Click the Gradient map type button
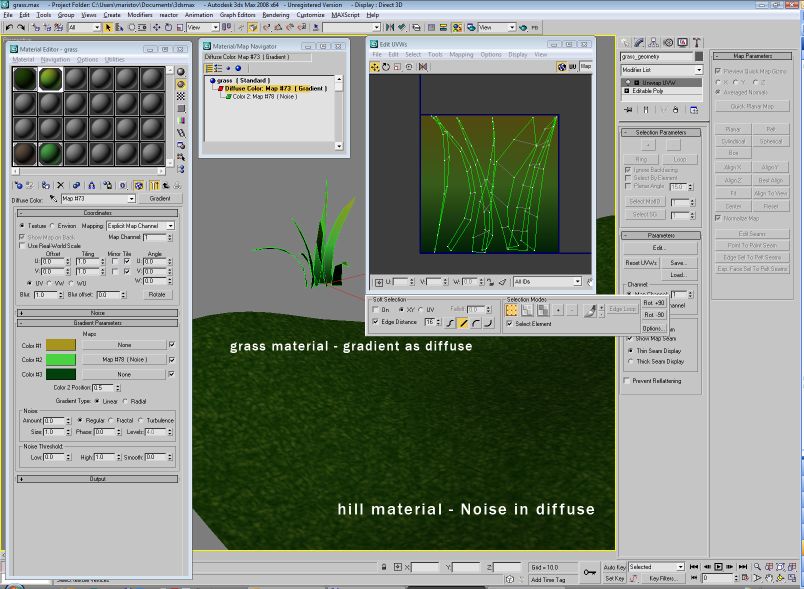This screenshot has height=589, width=804. 160,199
